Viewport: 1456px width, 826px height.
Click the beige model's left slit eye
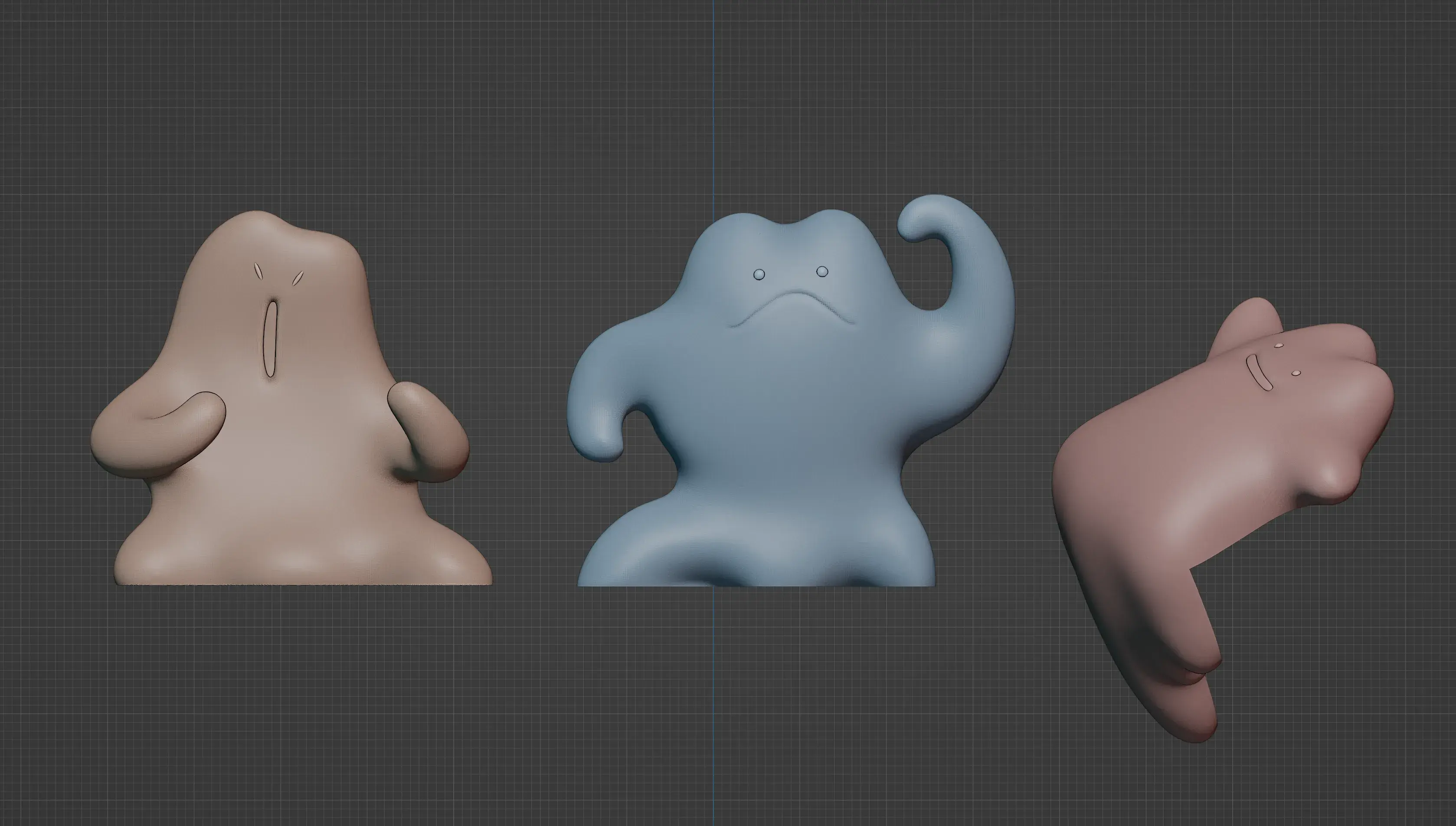pyautogui.click(x=258, y=272)
